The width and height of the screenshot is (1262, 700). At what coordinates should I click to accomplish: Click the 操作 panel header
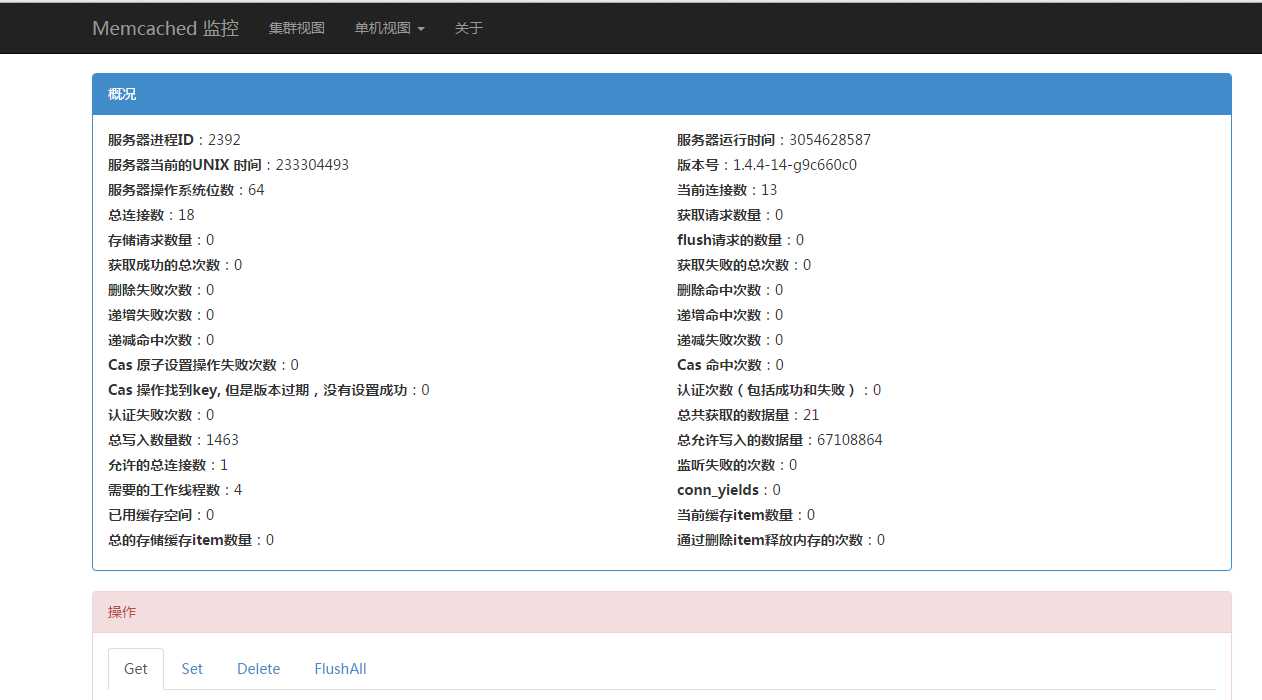click(x=661, y=612)
